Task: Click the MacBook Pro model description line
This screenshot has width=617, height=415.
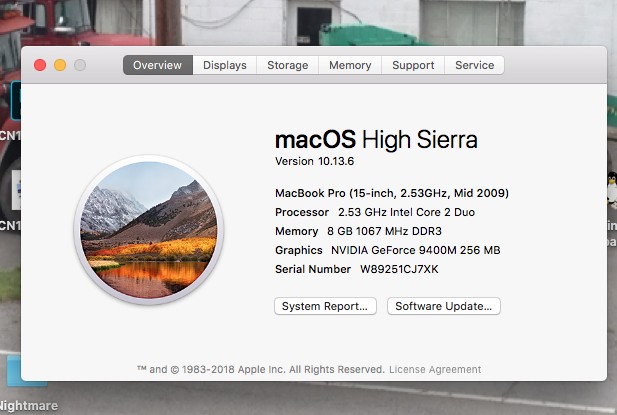Action: click(392, 193)
